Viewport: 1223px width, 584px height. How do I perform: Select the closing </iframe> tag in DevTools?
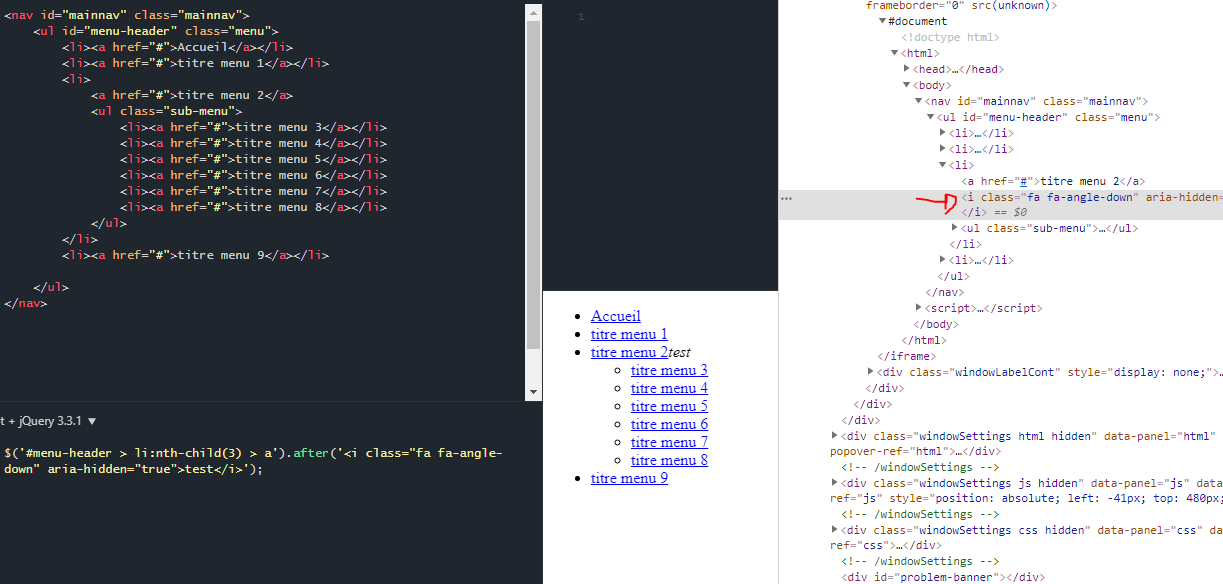click(906, 356)
